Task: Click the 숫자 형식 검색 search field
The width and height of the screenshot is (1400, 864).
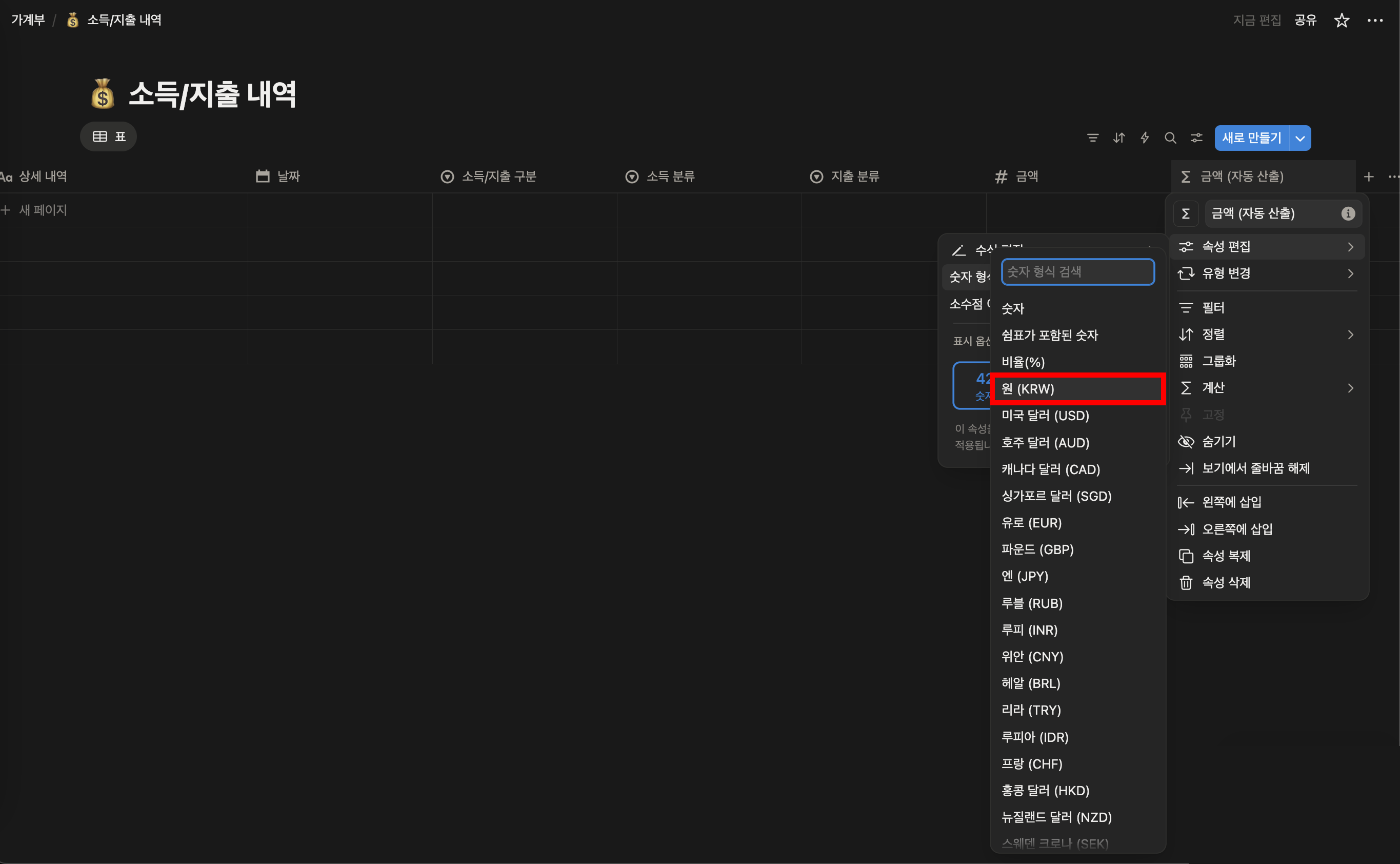Action: click(x=1077, y=272)
